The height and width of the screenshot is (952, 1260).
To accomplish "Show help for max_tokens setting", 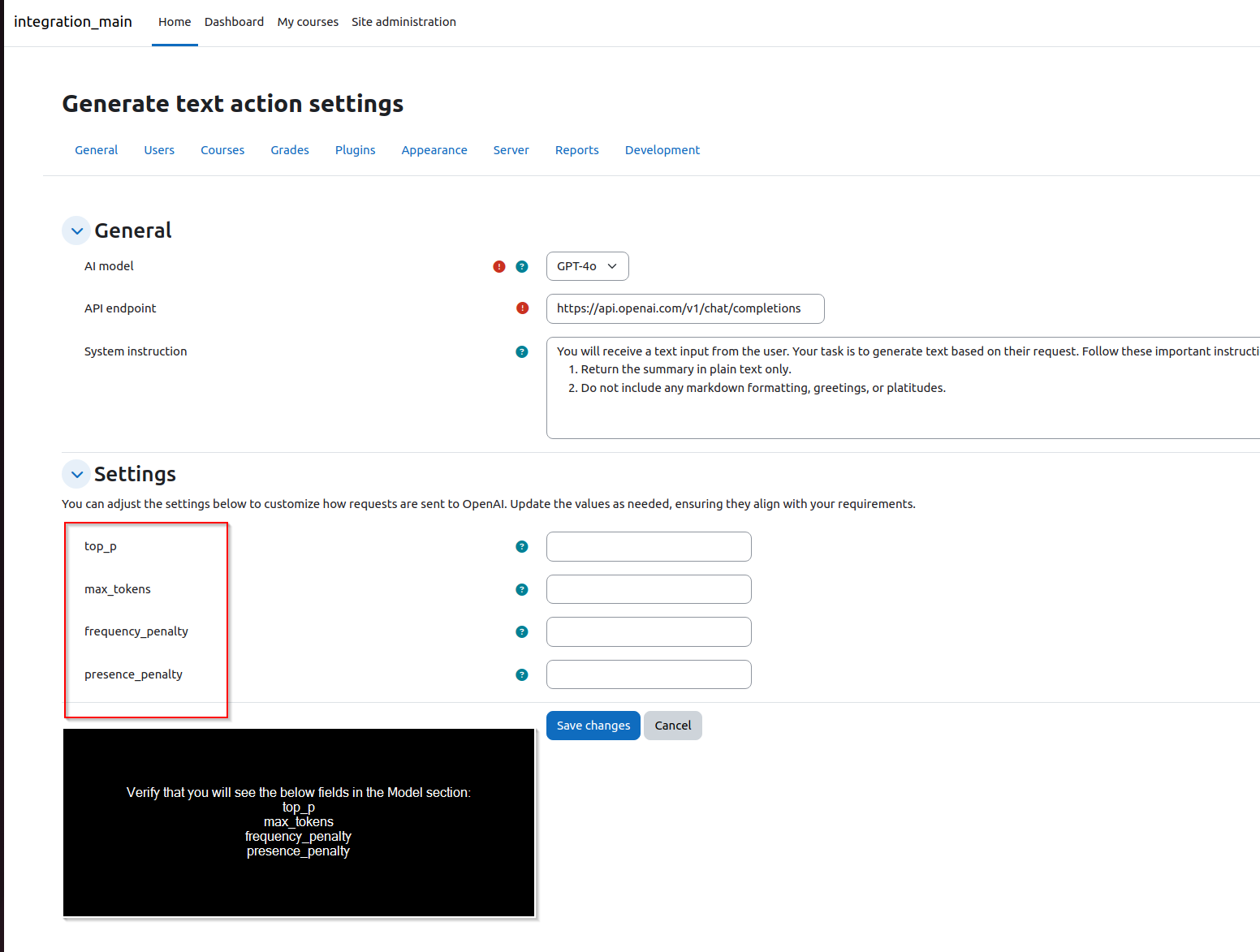I will (x=522, y=589).
